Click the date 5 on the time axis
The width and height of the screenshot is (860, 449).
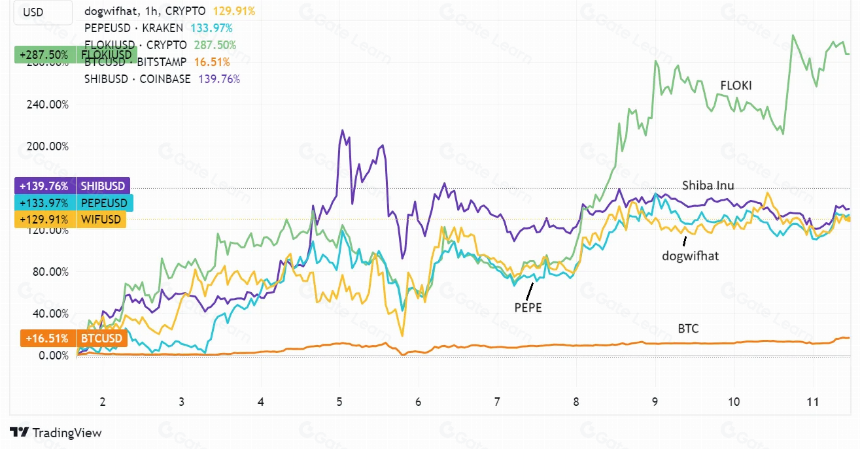340,402
